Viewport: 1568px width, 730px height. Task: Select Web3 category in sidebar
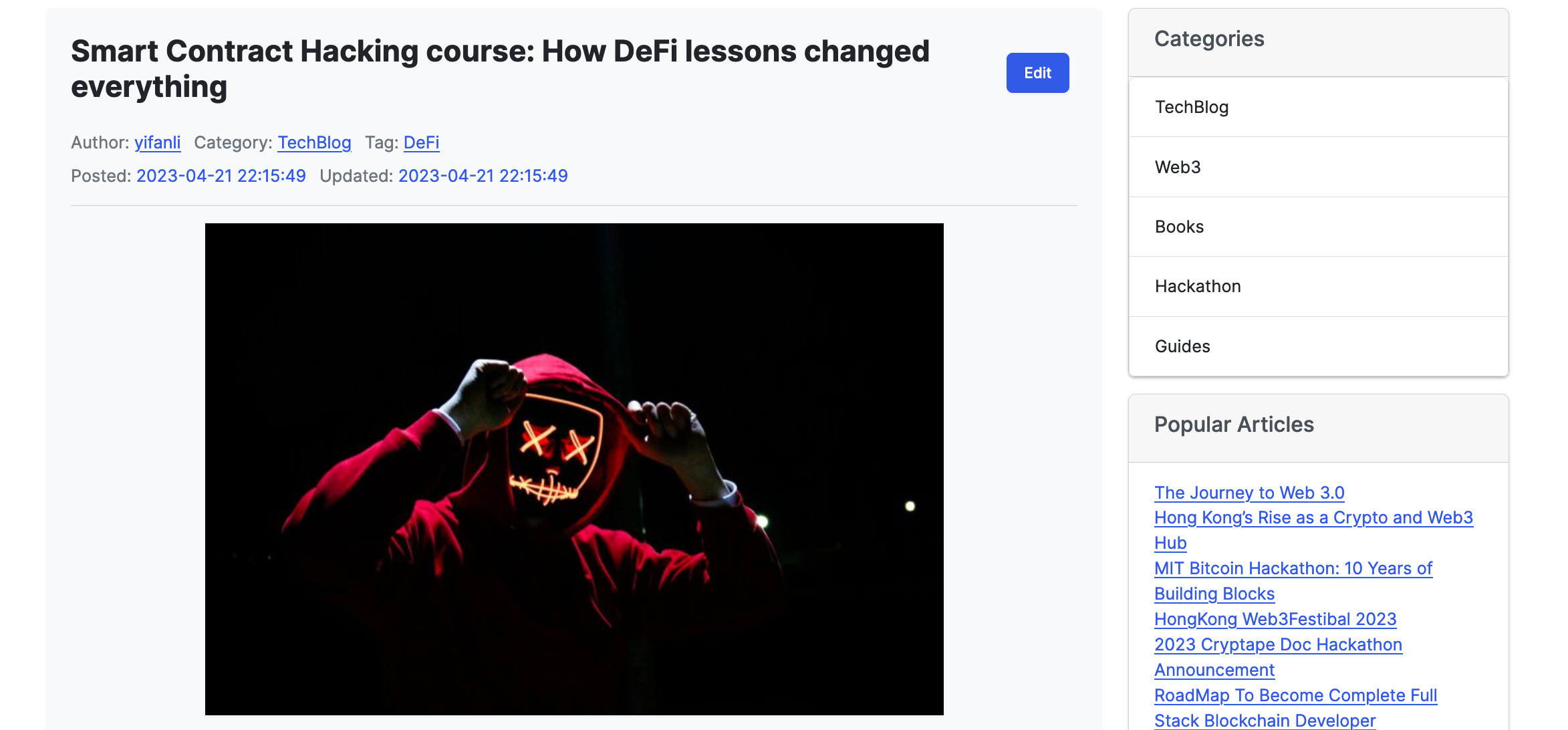point(1318,167)
